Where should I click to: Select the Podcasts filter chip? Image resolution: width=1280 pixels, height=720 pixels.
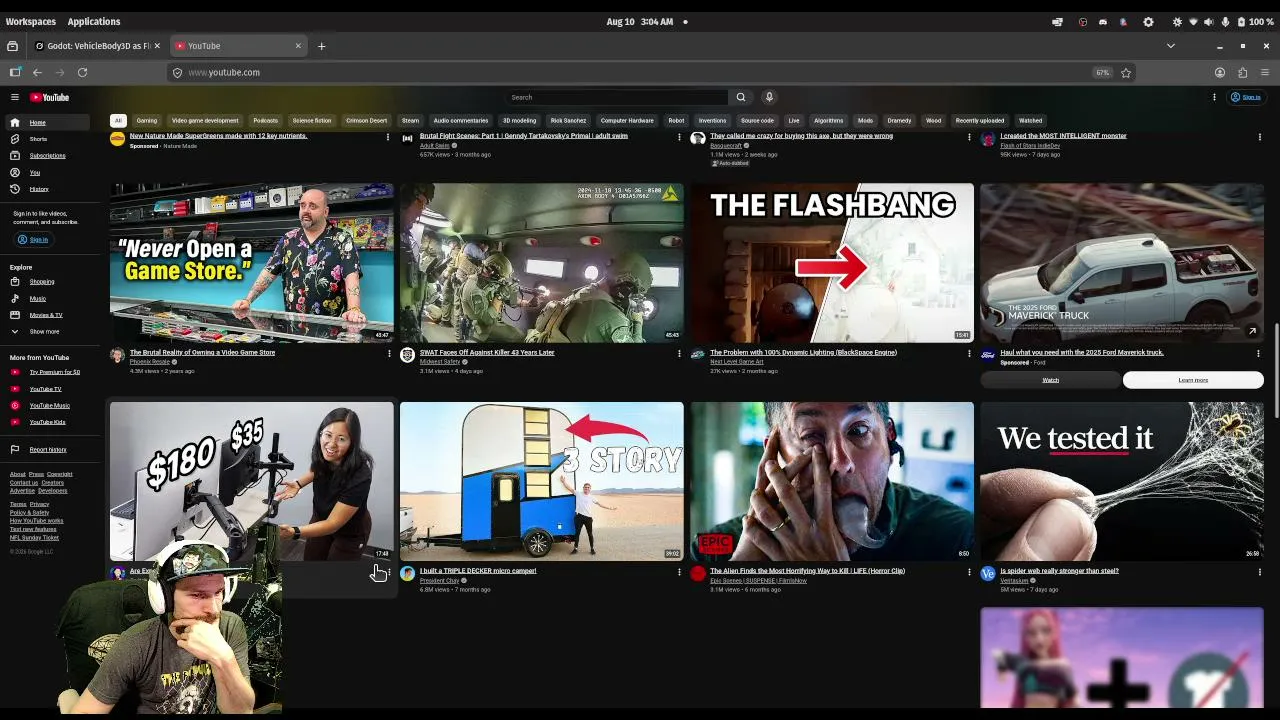pos(266,121)
